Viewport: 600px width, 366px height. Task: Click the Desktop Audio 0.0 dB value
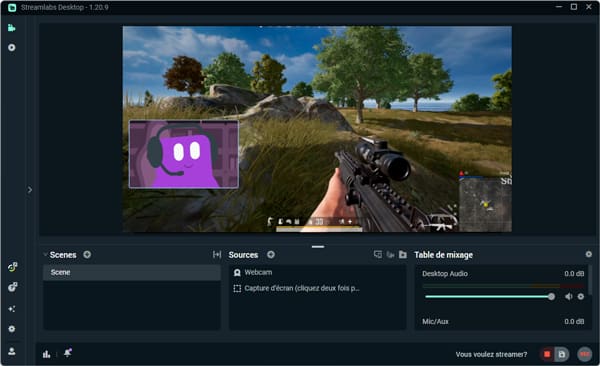click(574, 274)
